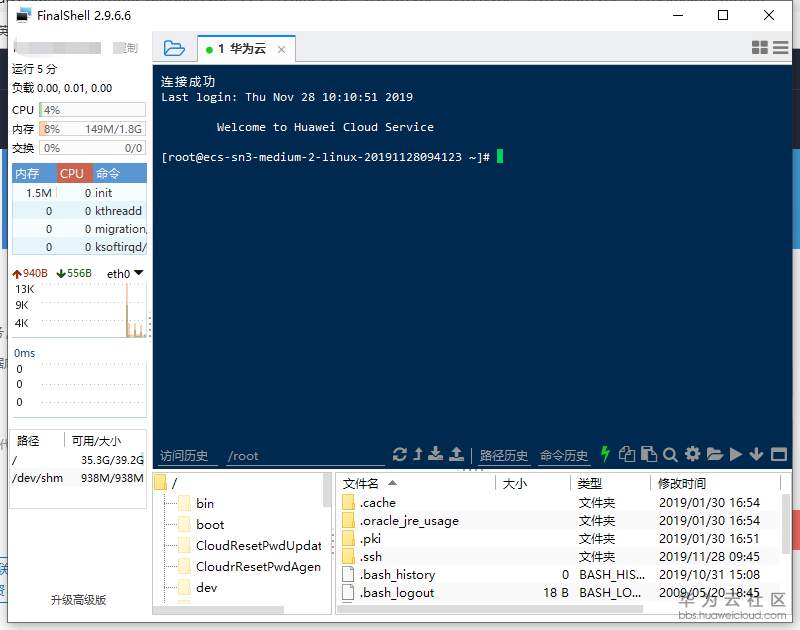This screenshot has height=630, width=800.
Task: Select the .oracle_jre_usage folder row
Action: click(559, 520)
